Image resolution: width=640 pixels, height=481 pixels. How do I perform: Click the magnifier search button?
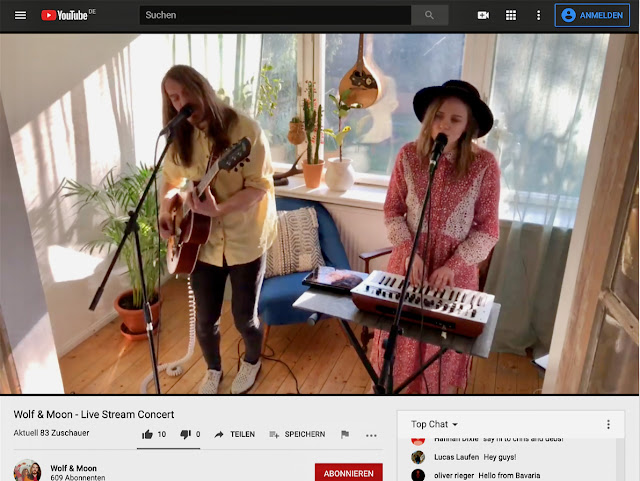click(x=429, y=15)
